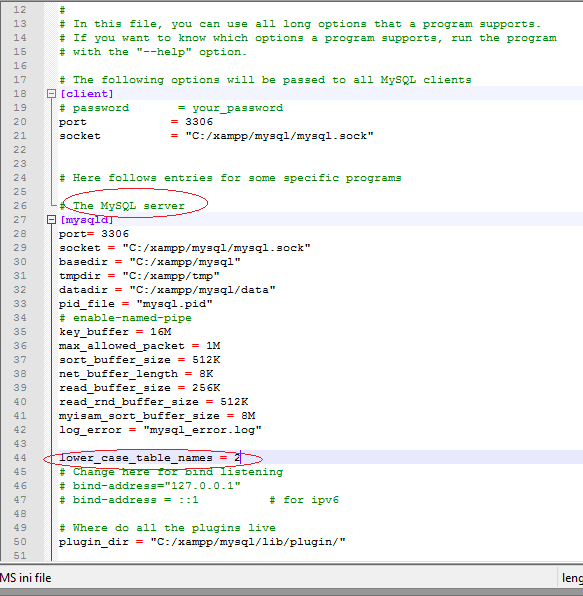Click the mysqld socket path line

pyautogui.click(x=185, y=247)
